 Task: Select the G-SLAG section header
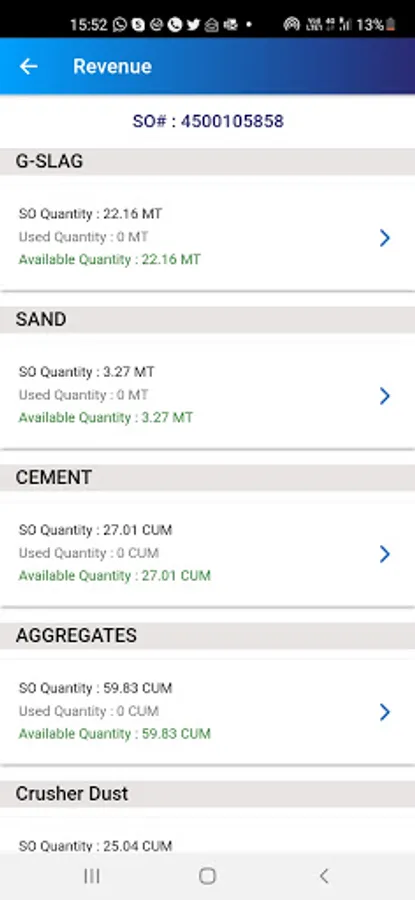(207, 161)
